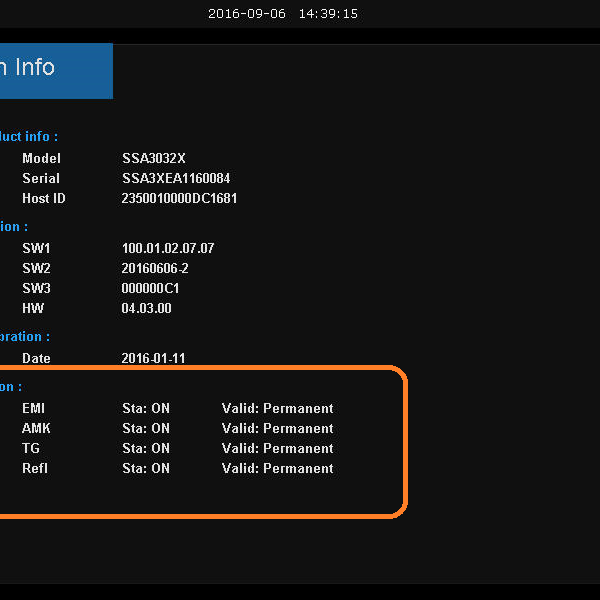600x600 pixels.
Task: Select the Product info section header
Action: (28, 136)
